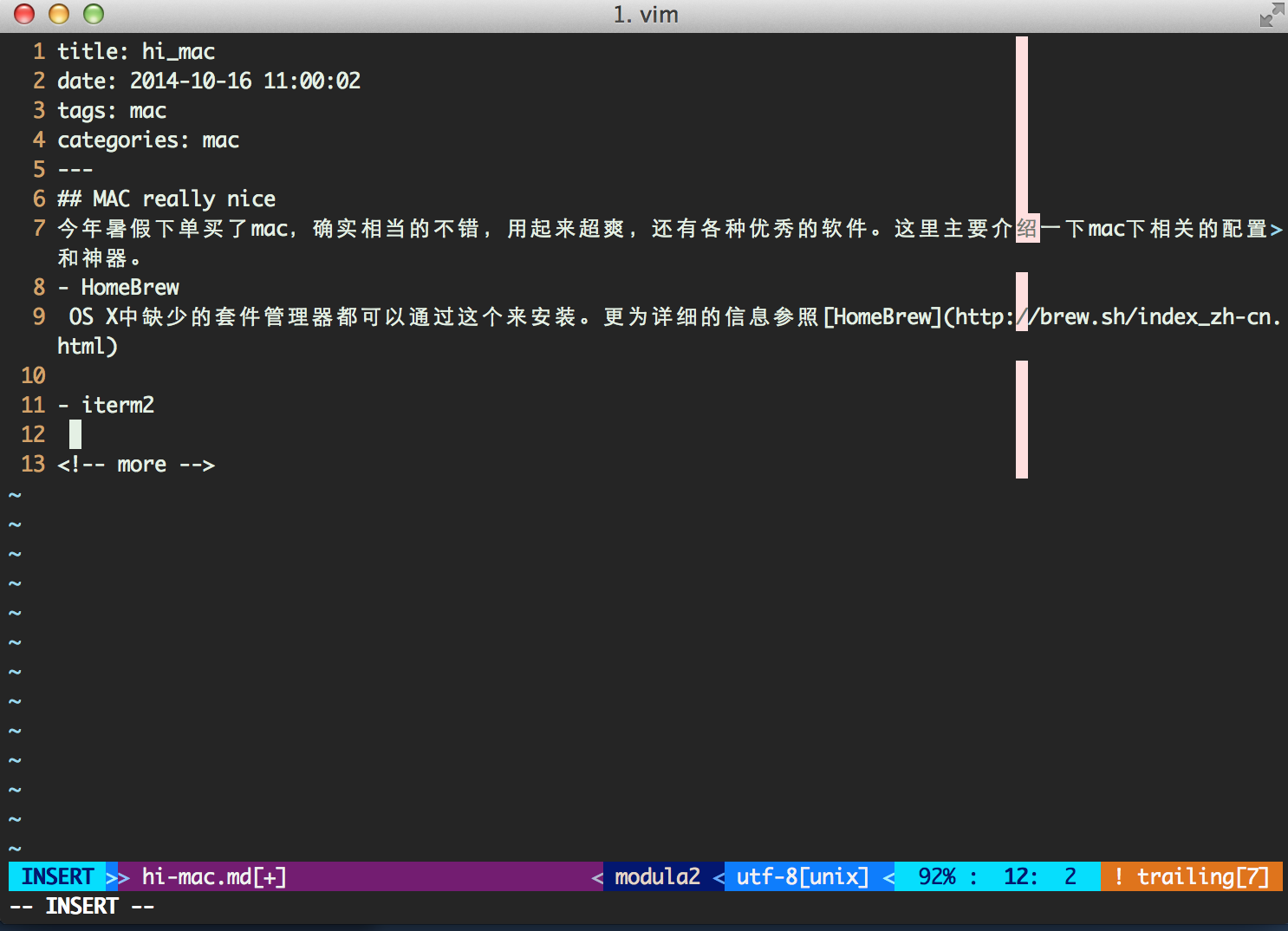Click line number 13 in the gutter
The height and width of the screenshot is (931, 1288).
33,465
